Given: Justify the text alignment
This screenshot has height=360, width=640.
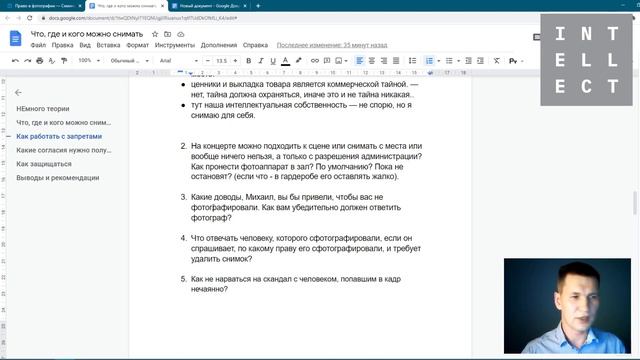Looking at the screenshot, I should tap(396, 61).
